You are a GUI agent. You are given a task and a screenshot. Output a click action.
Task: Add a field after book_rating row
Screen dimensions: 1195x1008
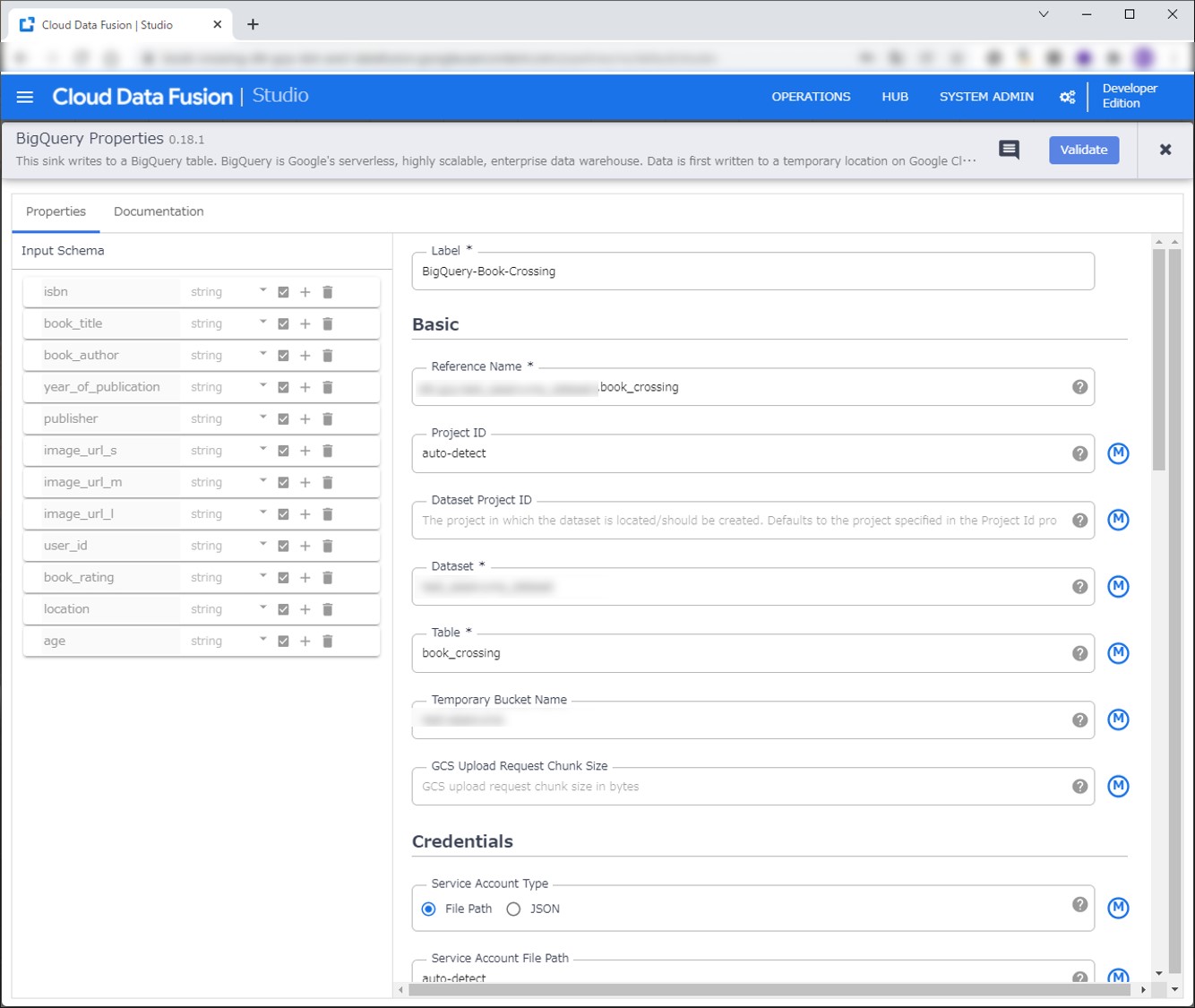tap(305, 578)
